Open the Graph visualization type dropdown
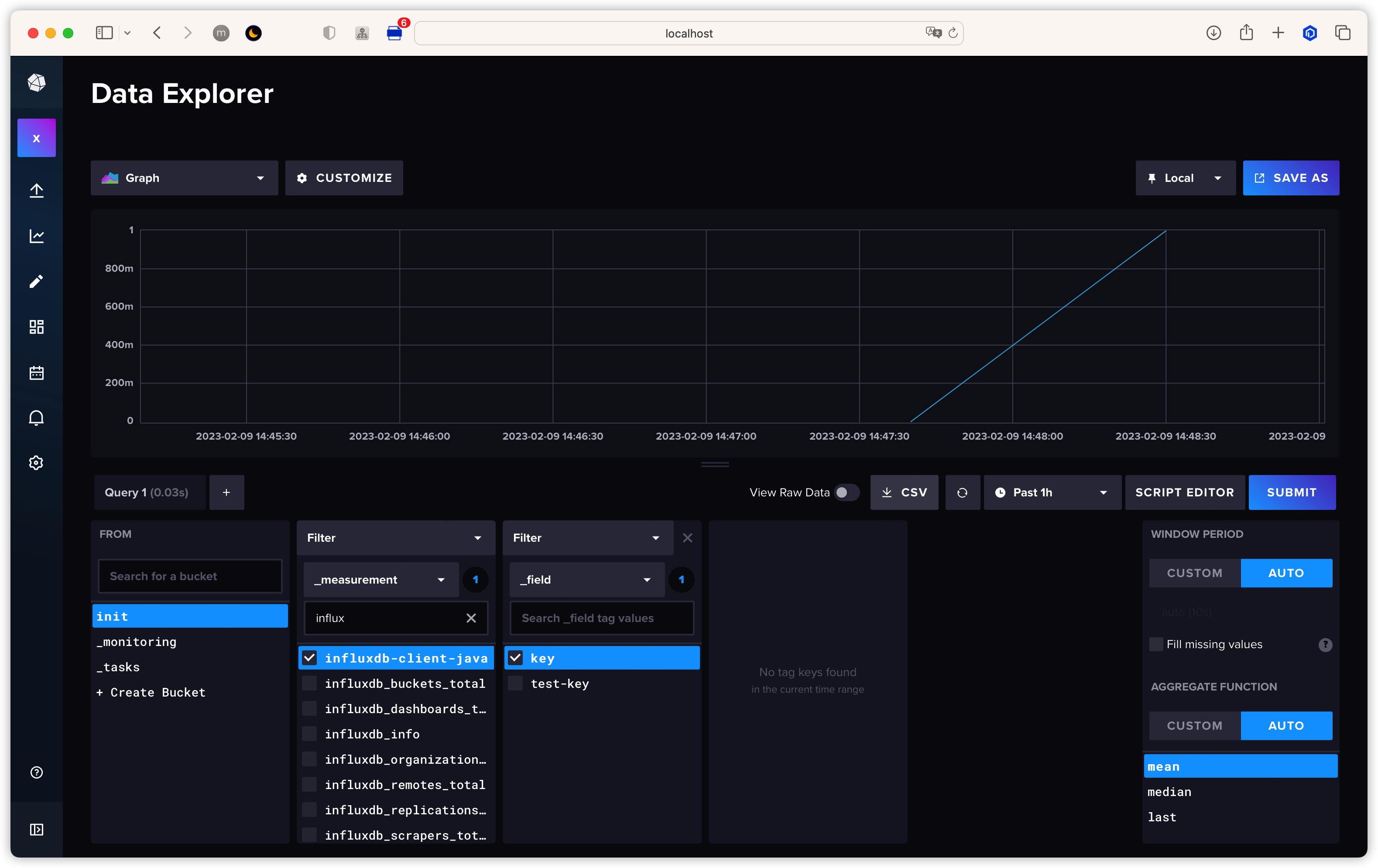Screen dimensions: 1378x868 pyautogui.click(x=184, y=178)
